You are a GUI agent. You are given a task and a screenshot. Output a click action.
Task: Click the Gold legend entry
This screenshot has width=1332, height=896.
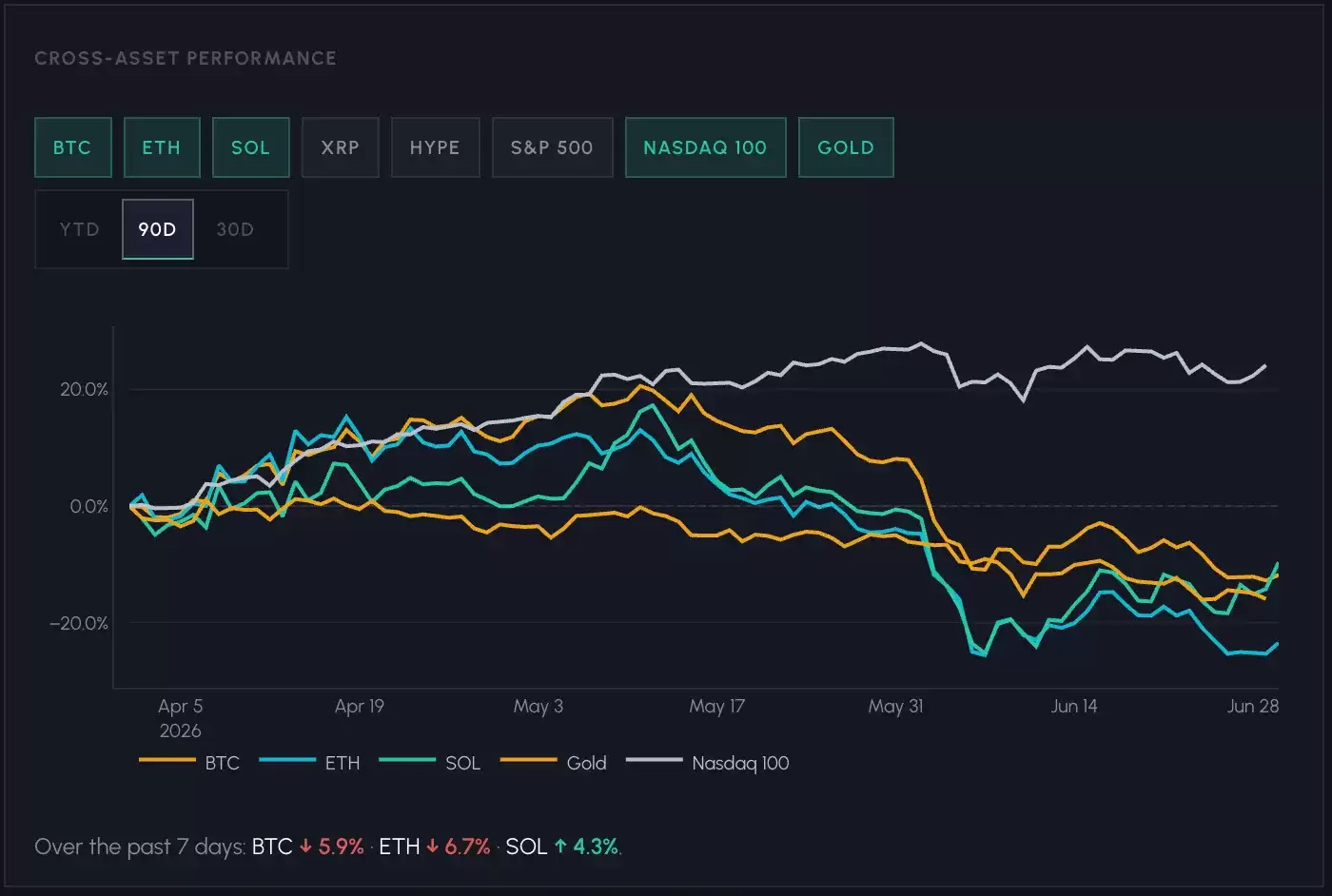(553, 763)
